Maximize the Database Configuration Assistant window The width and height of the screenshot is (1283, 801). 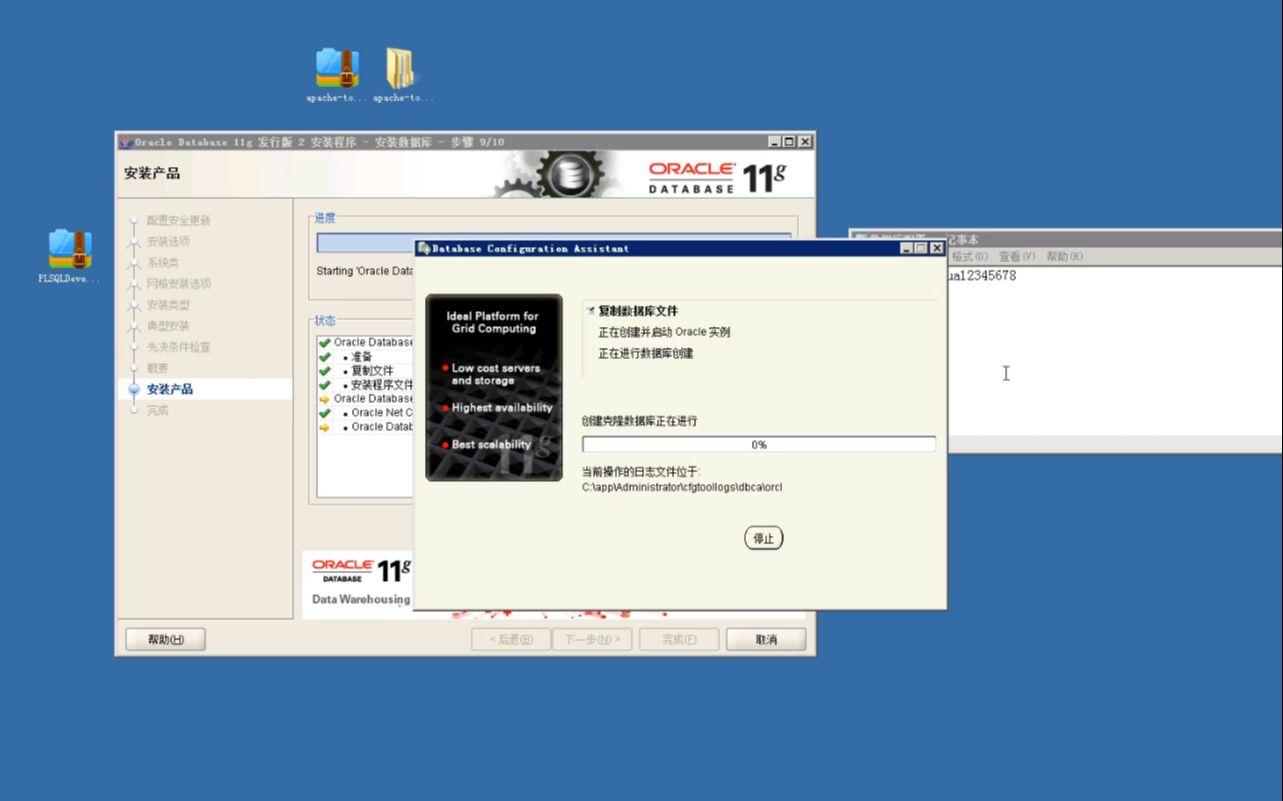[x=921, y=248]
